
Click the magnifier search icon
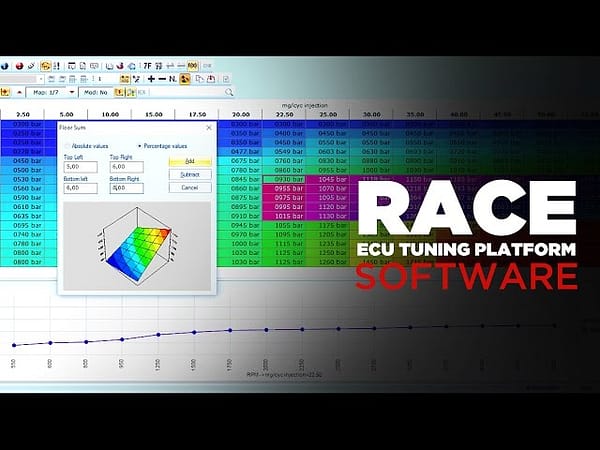click(x=229, y=92)
